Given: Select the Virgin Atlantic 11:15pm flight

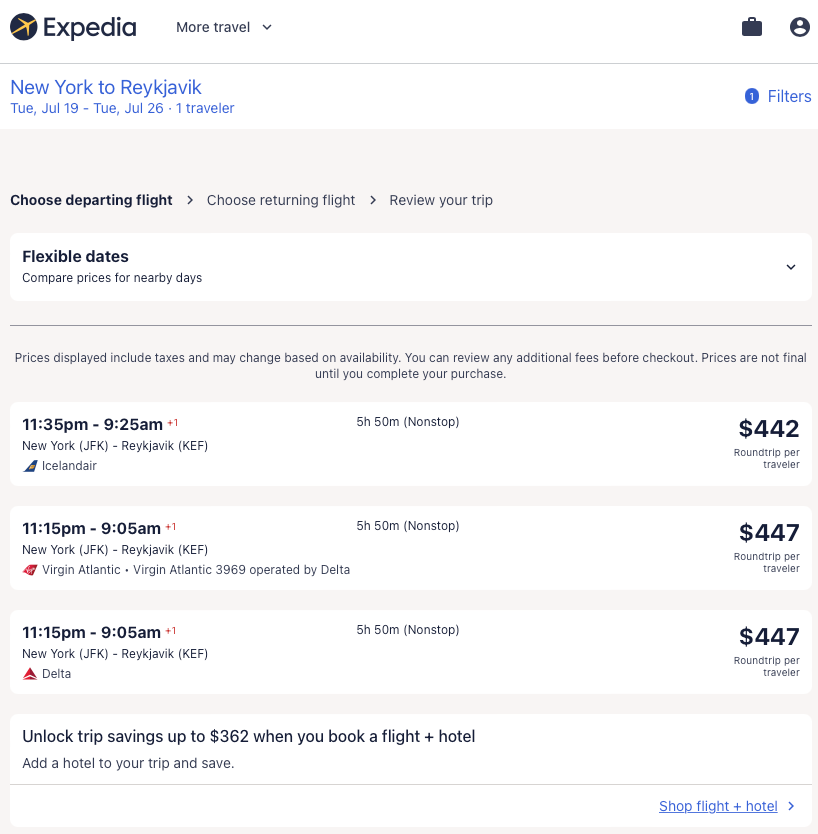Looking at the screenshot, I should tap(410, 548).
